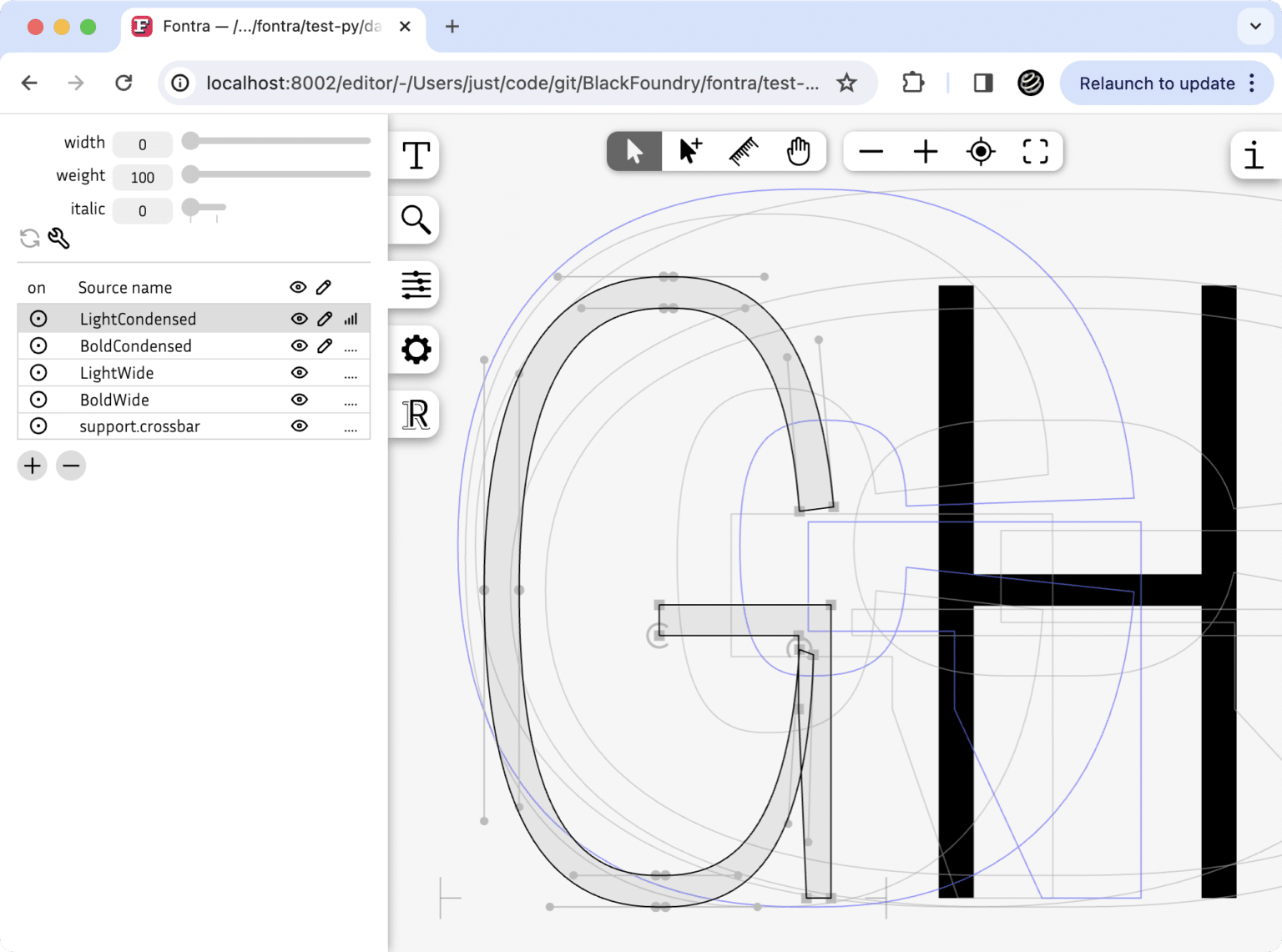The width and height of the screenshot is (1282, 952).
Task: Click the weight value input field
Action: click(x=142, y=177)
